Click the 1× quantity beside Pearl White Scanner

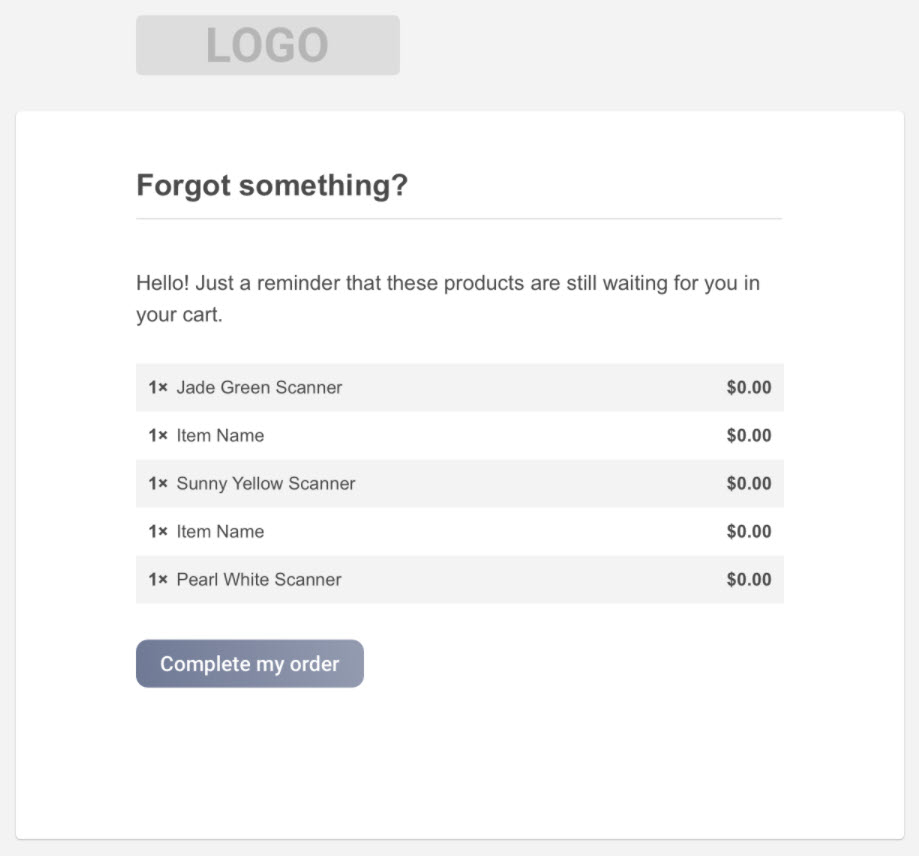click(x=158, y=579)
